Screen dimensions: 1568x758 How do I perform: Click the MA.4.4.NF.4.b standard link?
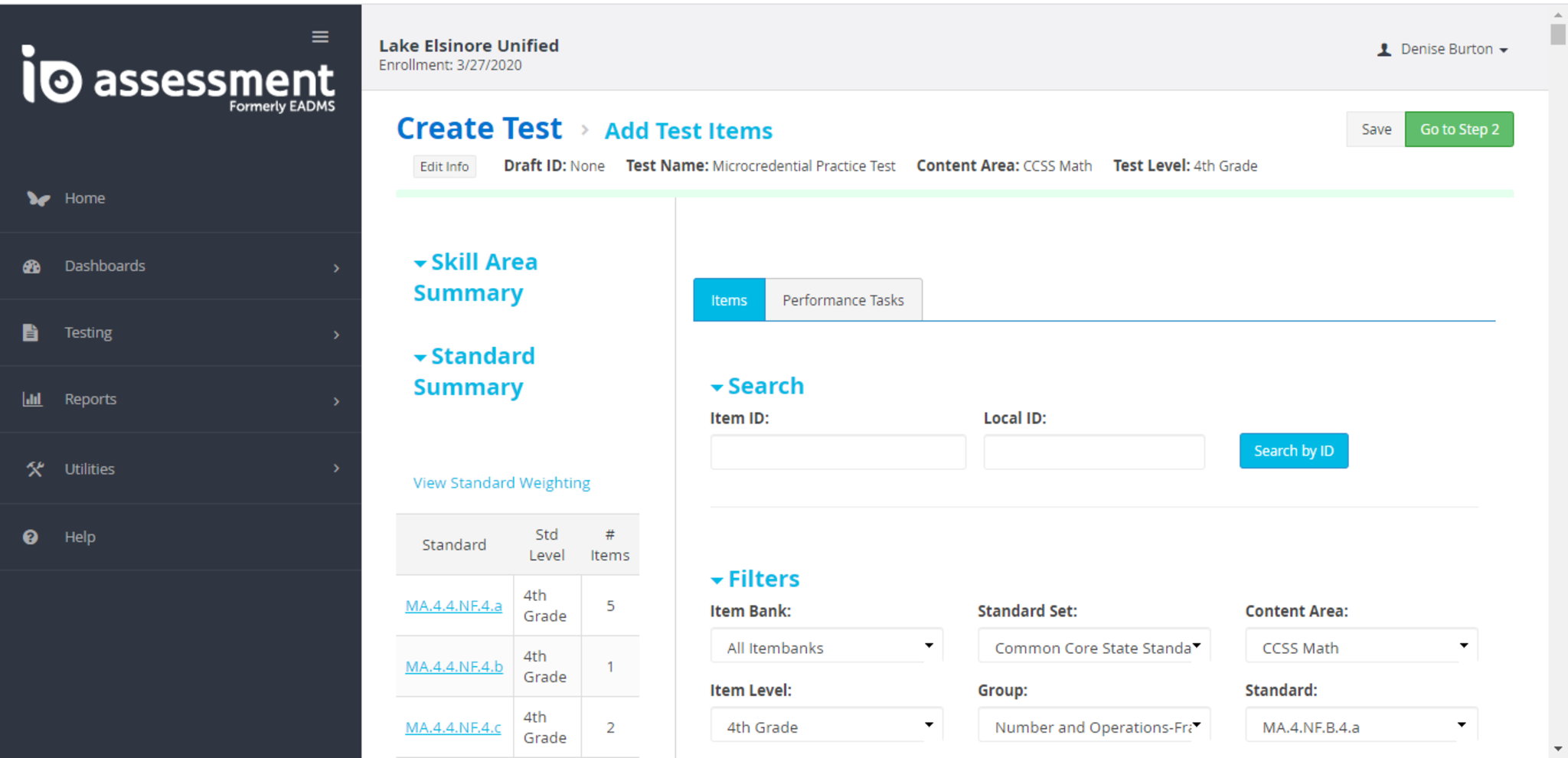click(x=454, y=667)
